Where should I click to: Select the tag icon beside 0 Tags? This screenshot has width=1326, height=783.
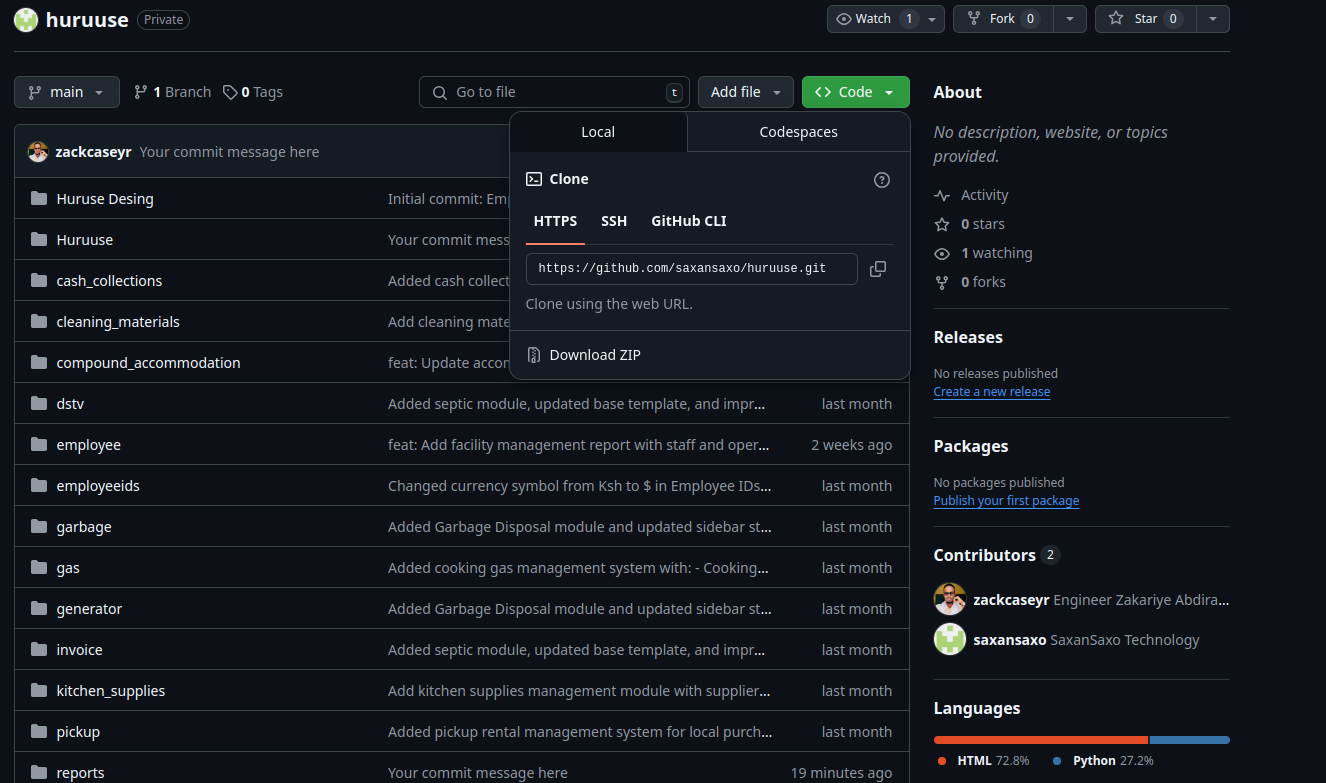point(230,92)
